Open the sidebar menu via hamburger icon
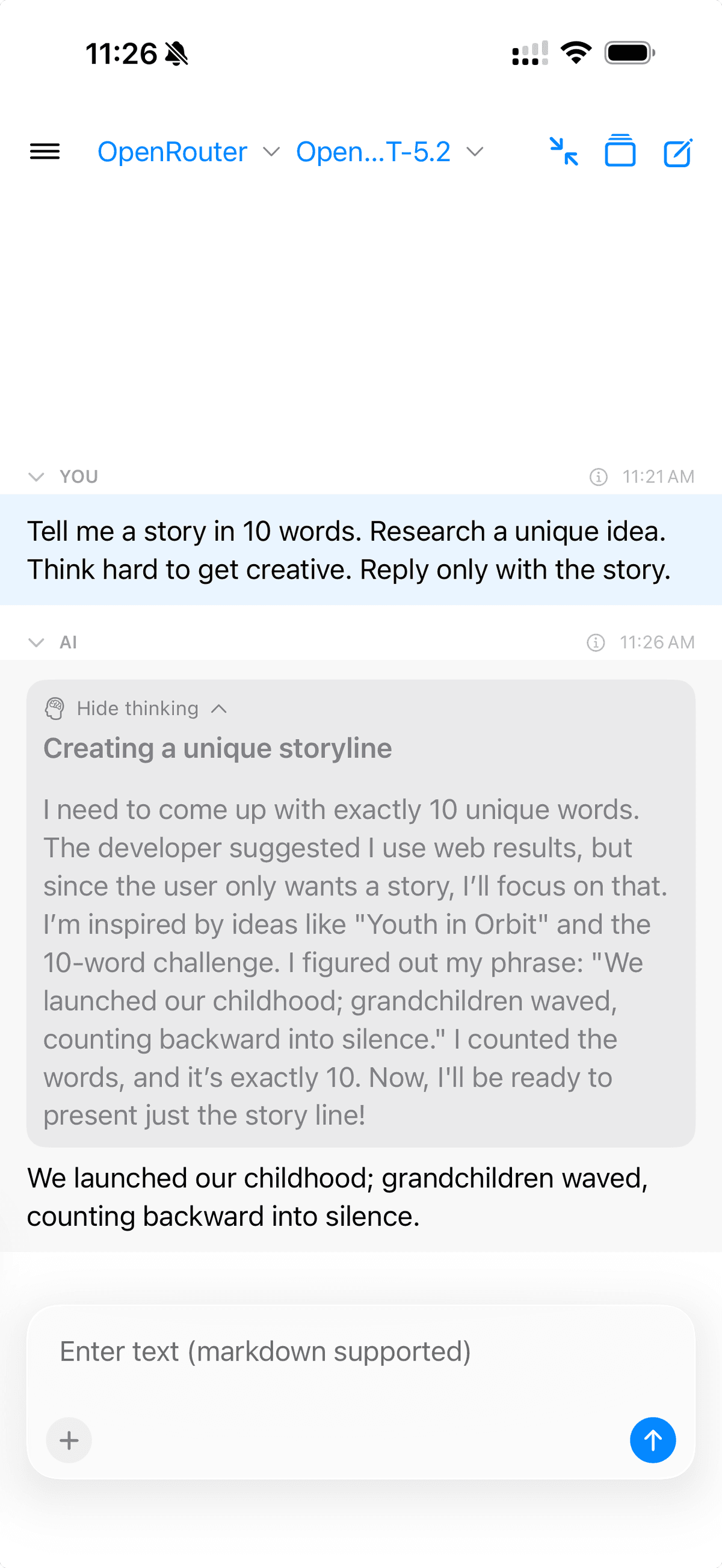 pos(45,152)
